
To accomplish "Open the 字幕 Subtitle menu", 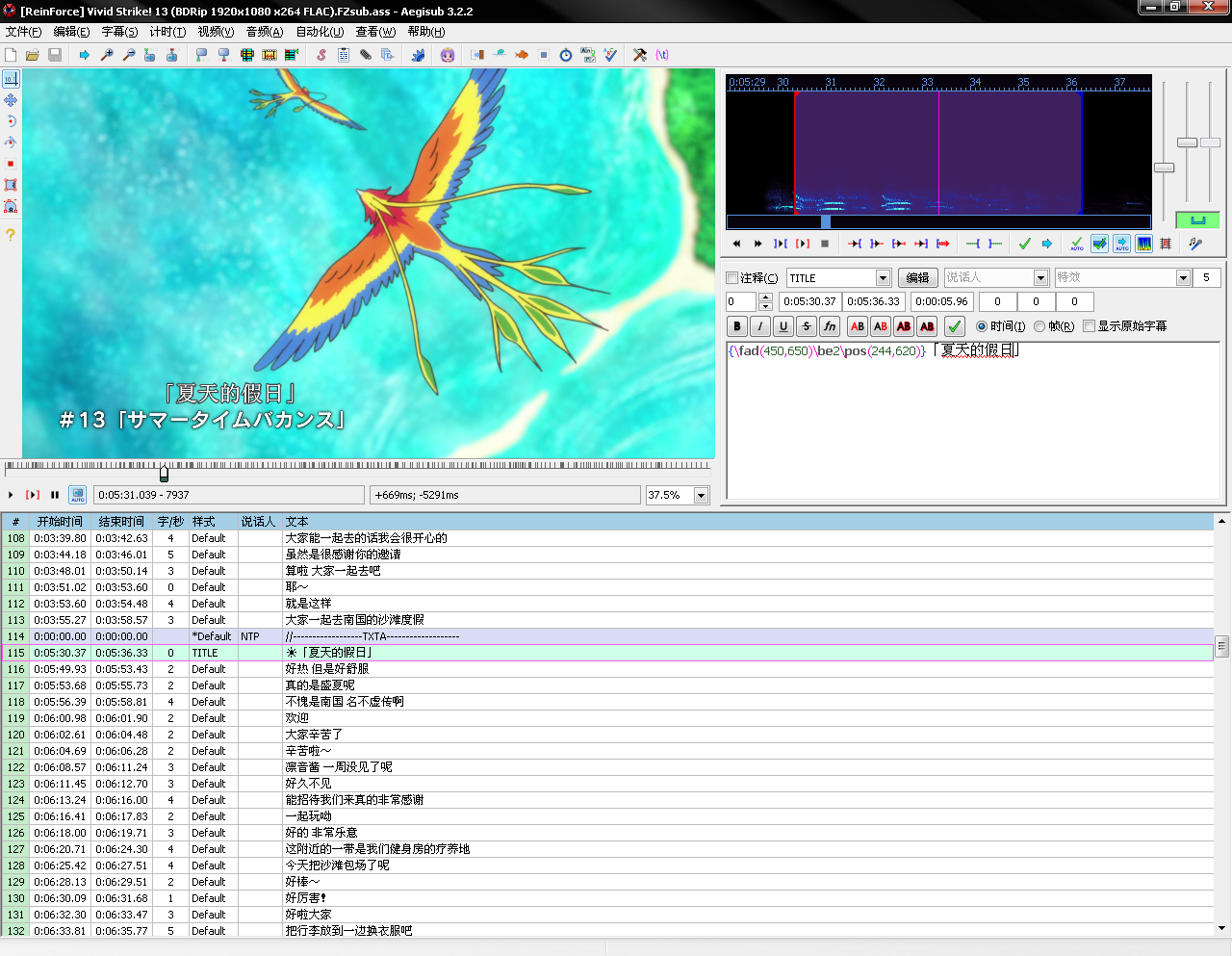I will (119, 32).
